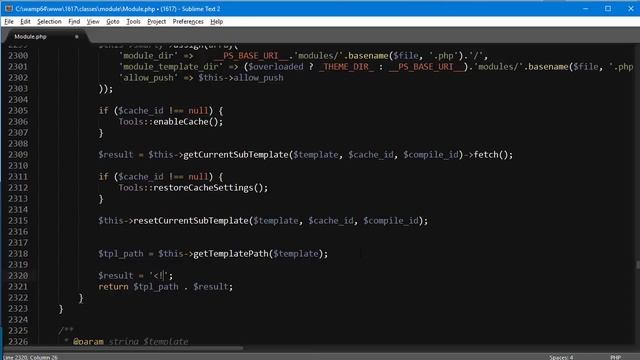Screen dimensions: 640x360
Task: Click getTemplatePath on line 2318
Action: point(231,254)
